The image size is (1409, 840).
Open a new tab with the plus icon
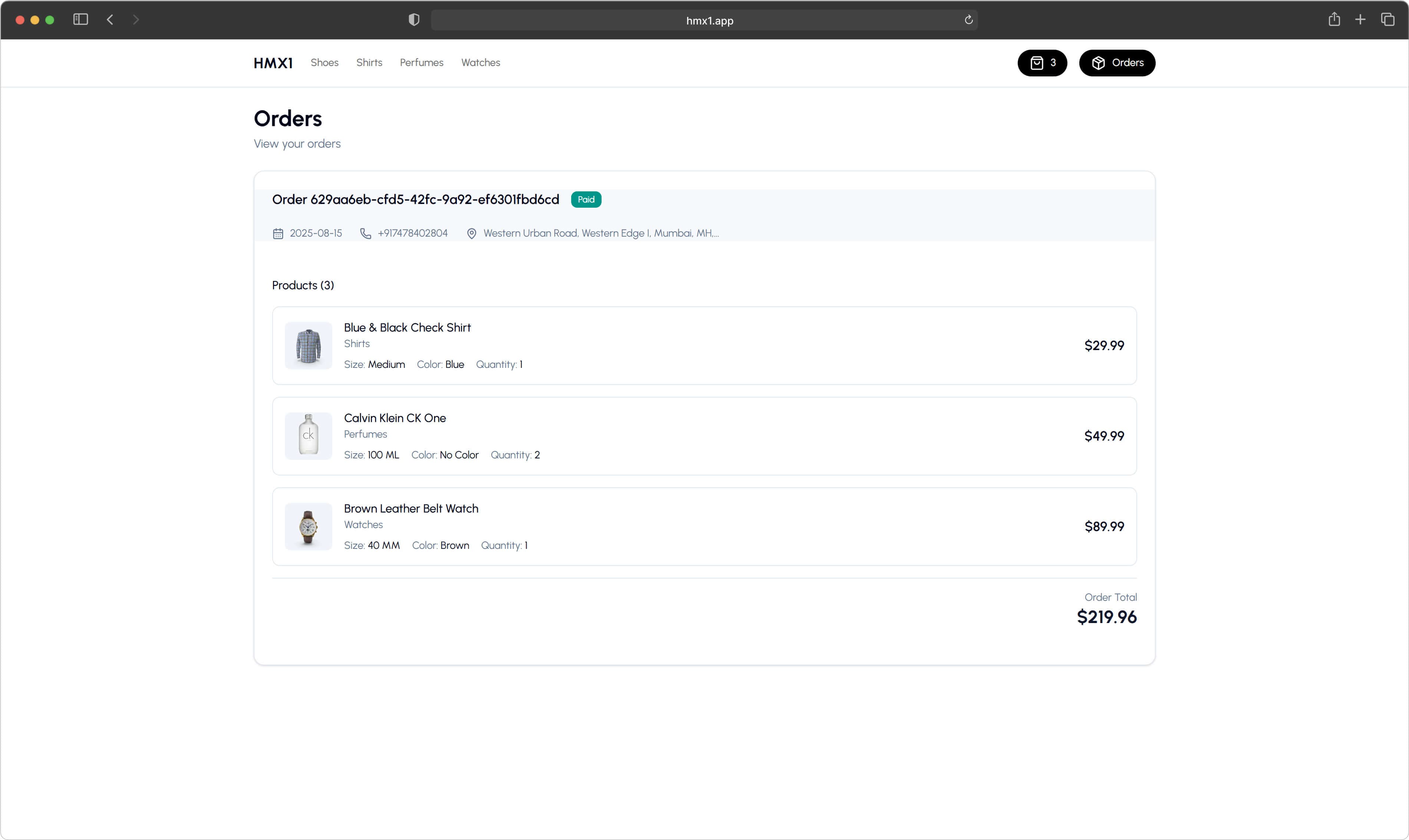[1360, 20]
